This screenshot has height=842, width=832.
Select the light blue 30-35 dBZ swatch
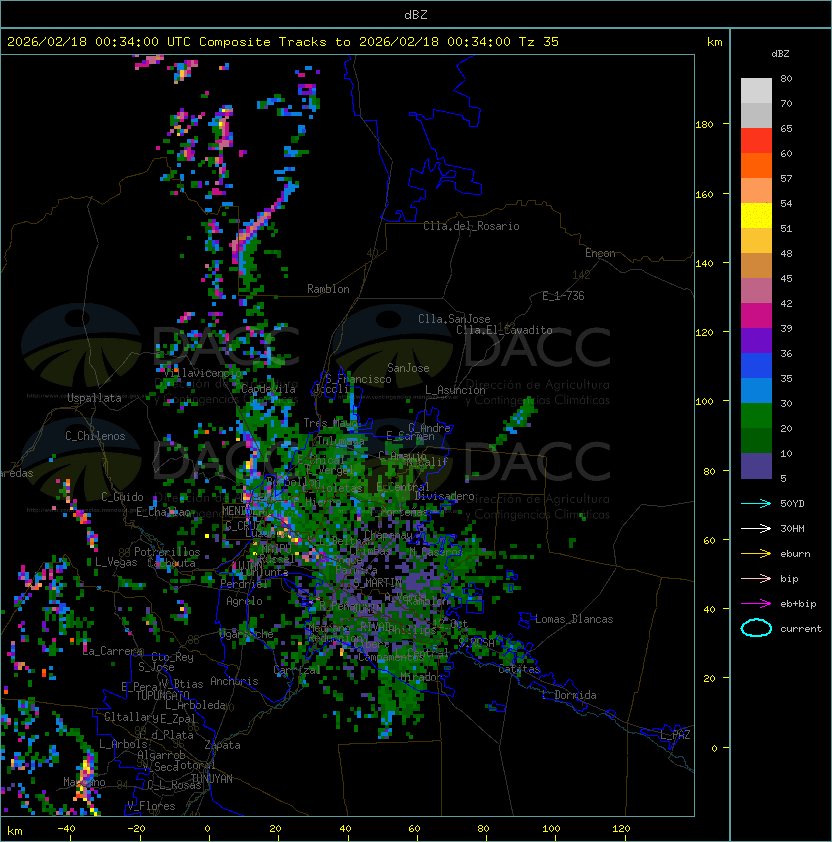[756, 390]
